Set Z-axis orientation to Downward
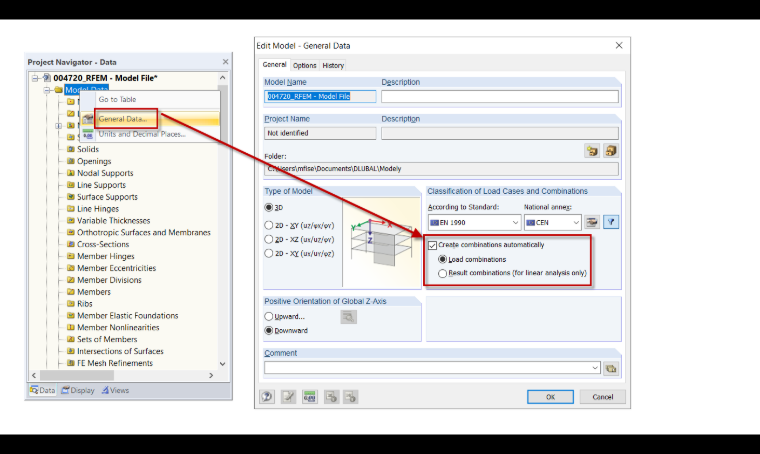This screenshot has height=454, width=760. tap(269, 330)
